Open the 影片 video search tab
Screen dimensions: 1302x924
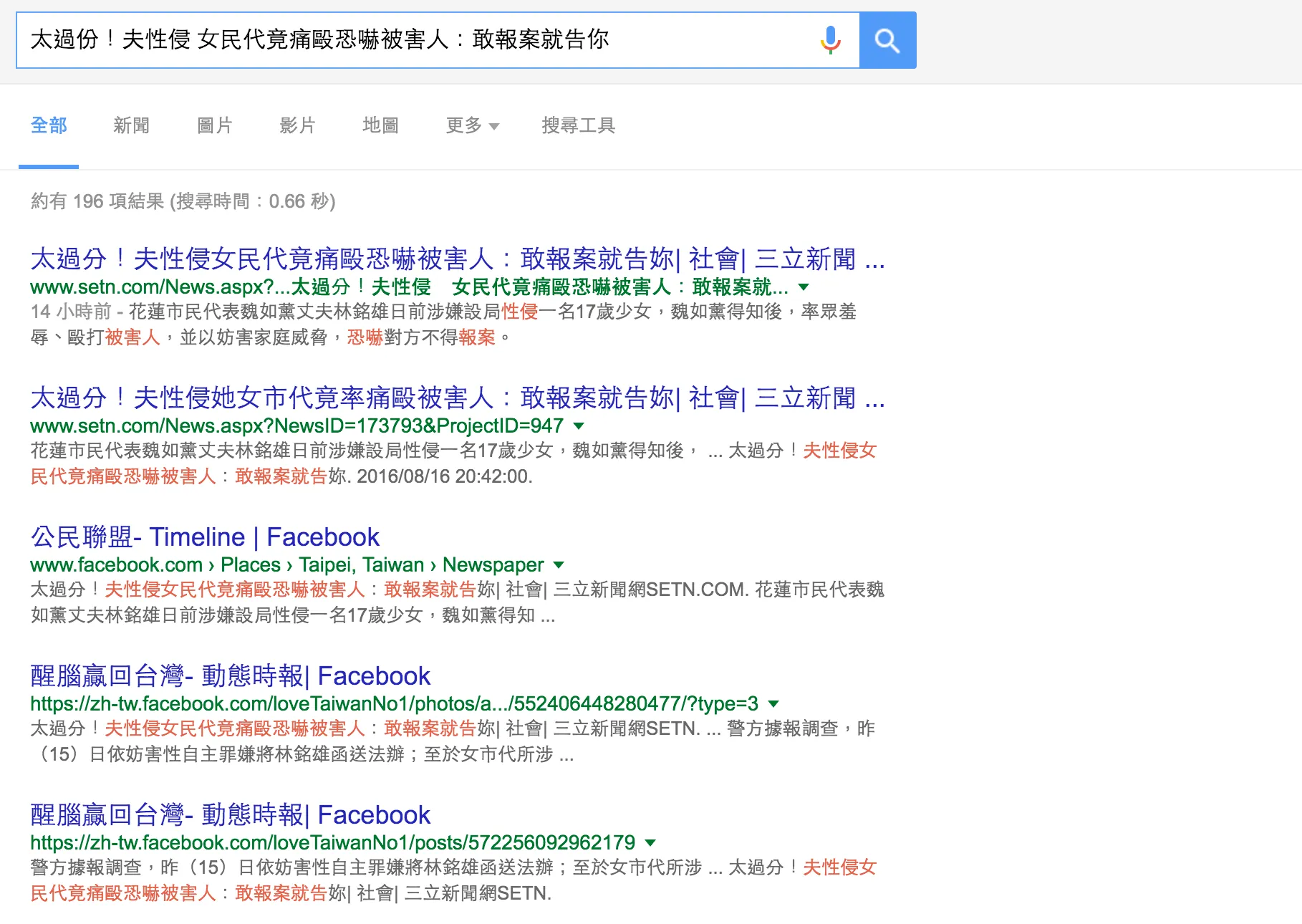[299, 125]
